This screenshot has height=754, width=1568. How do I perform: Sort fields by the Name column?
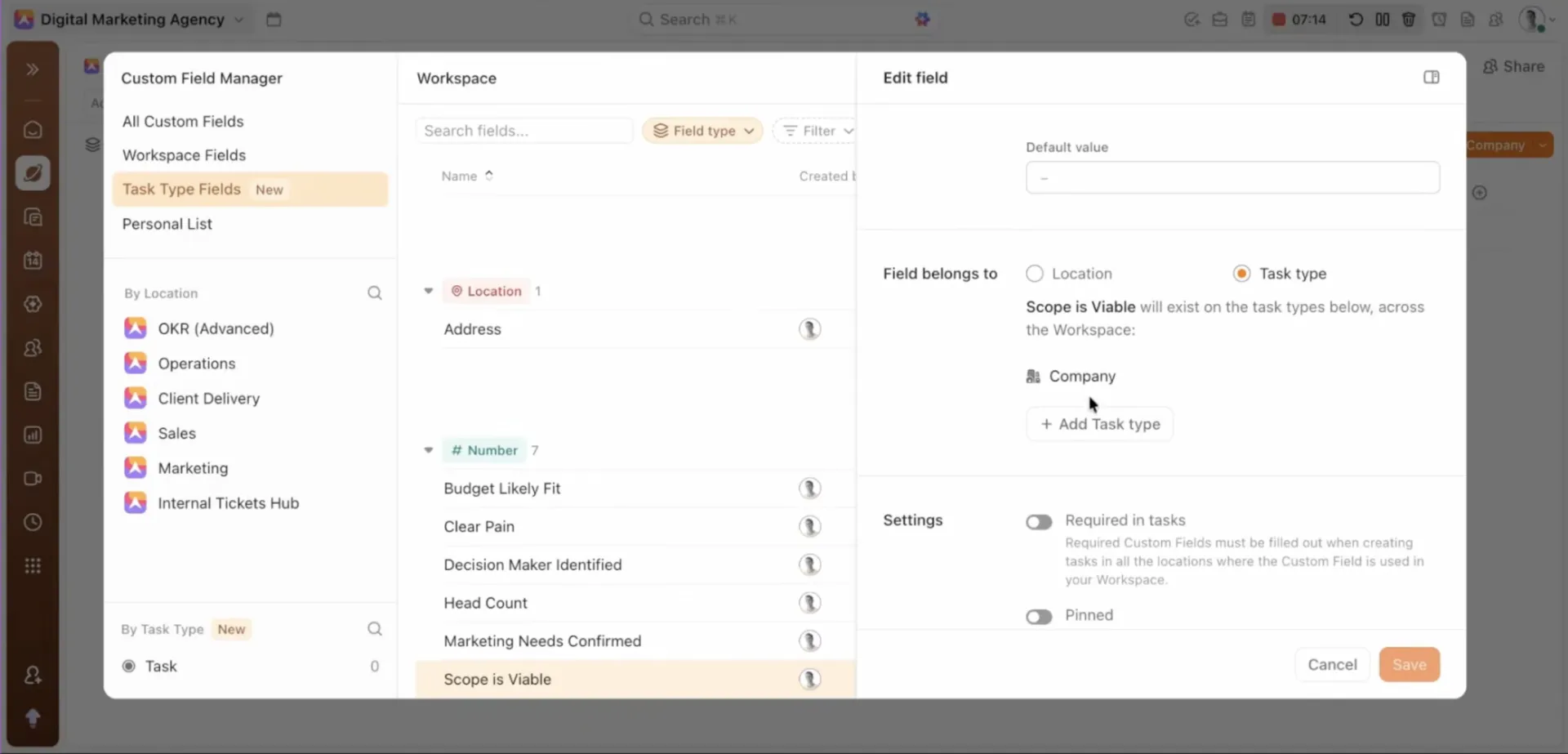[x=467, y=176]
